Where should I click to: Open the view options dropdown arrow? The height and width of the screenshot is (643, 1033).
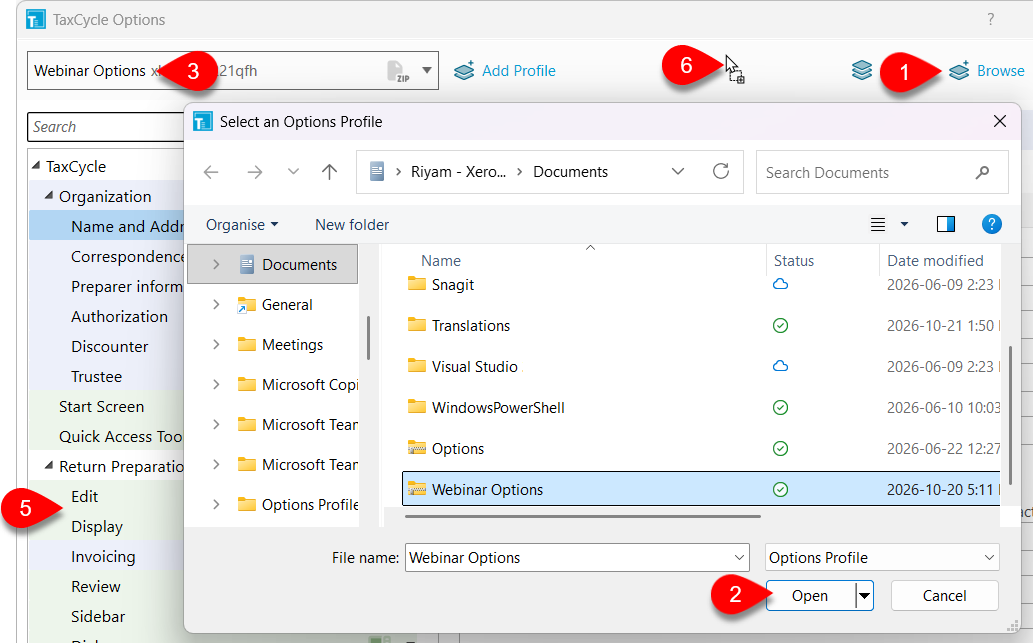pyautogui.click(x=904, y=225)
